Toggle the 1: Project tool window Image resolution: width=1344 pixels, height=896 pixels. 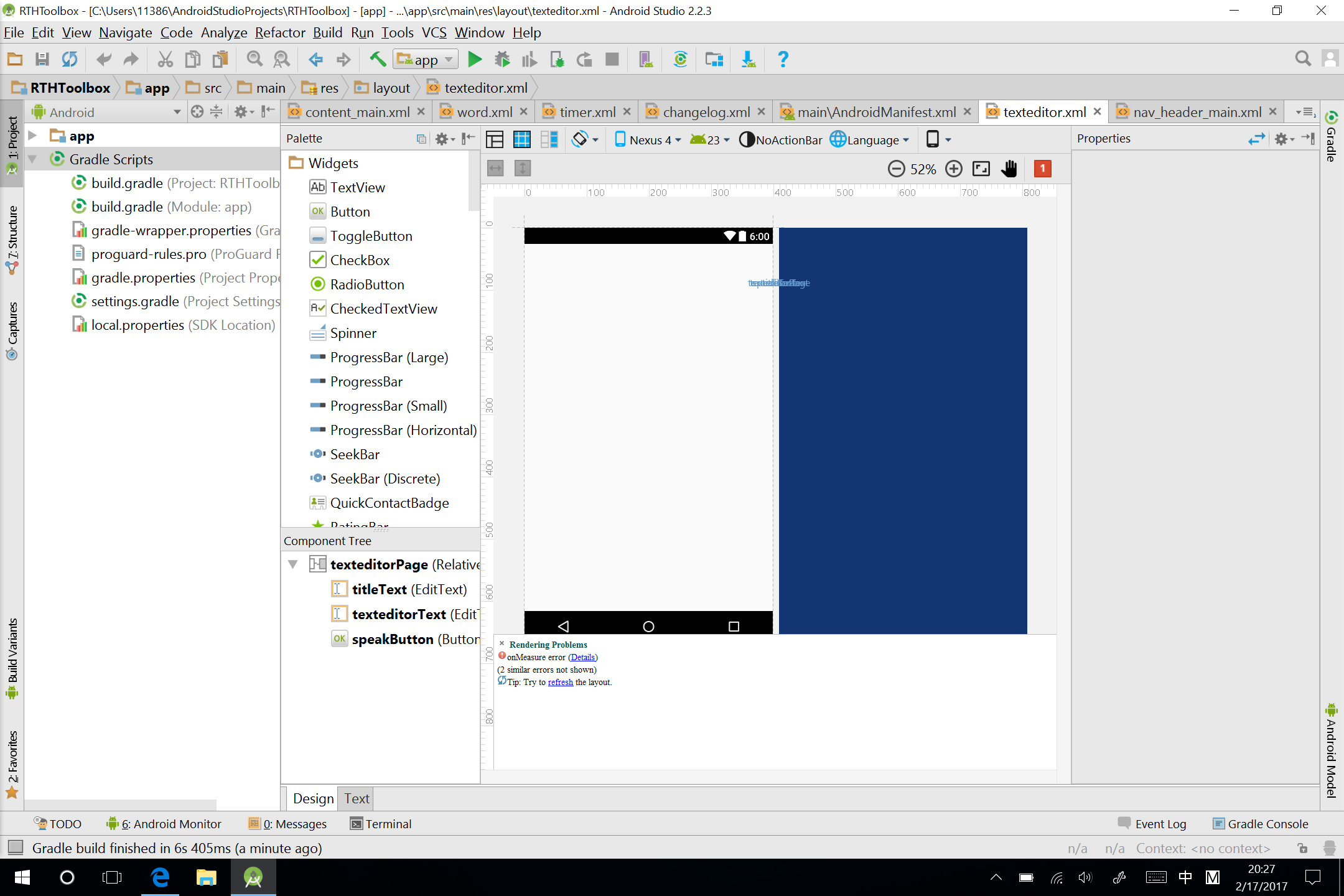coord(12,144)
